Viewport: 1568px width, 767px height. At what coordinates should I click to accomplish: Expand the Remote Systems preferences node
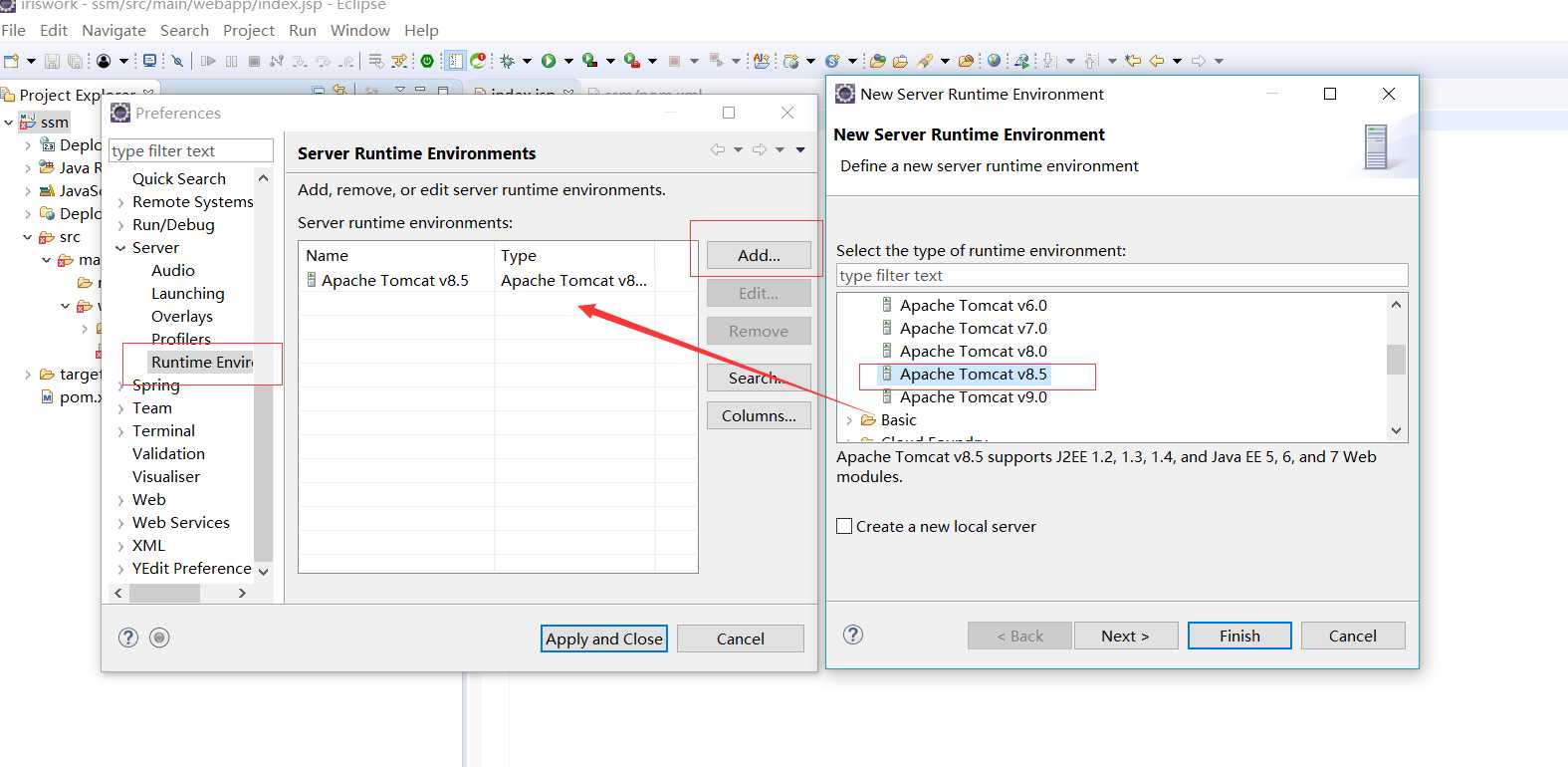click(120, 202)
